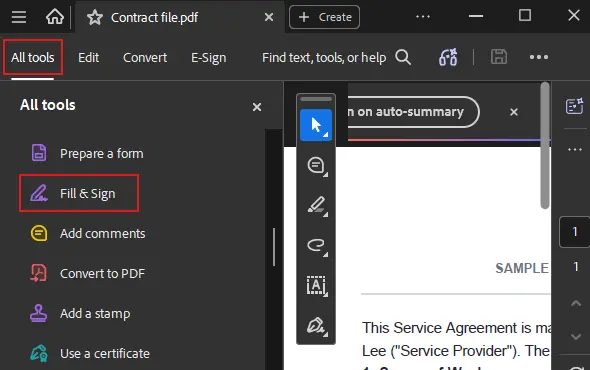Click the All tools panel scrollbar
This screenshot has width=590, height=370.
(274, 247)
